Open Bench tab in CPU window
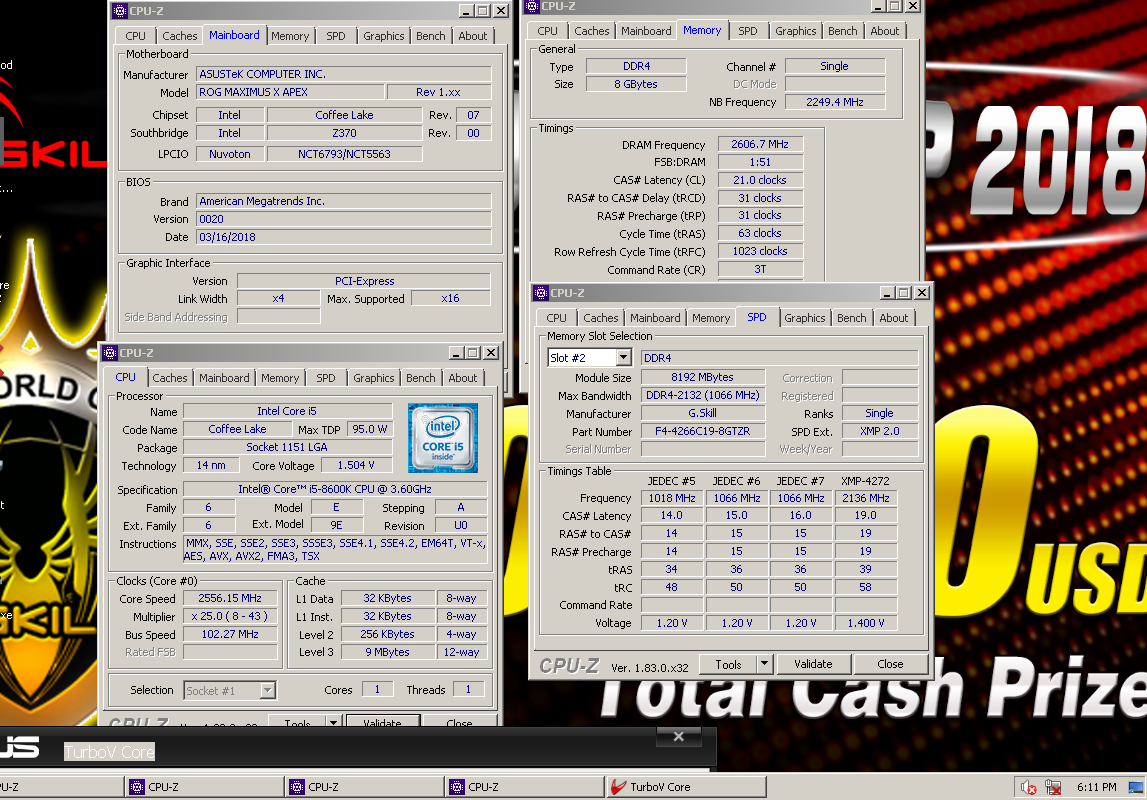The height and width of the screenshot is (800, 1147). click(421, 378)
